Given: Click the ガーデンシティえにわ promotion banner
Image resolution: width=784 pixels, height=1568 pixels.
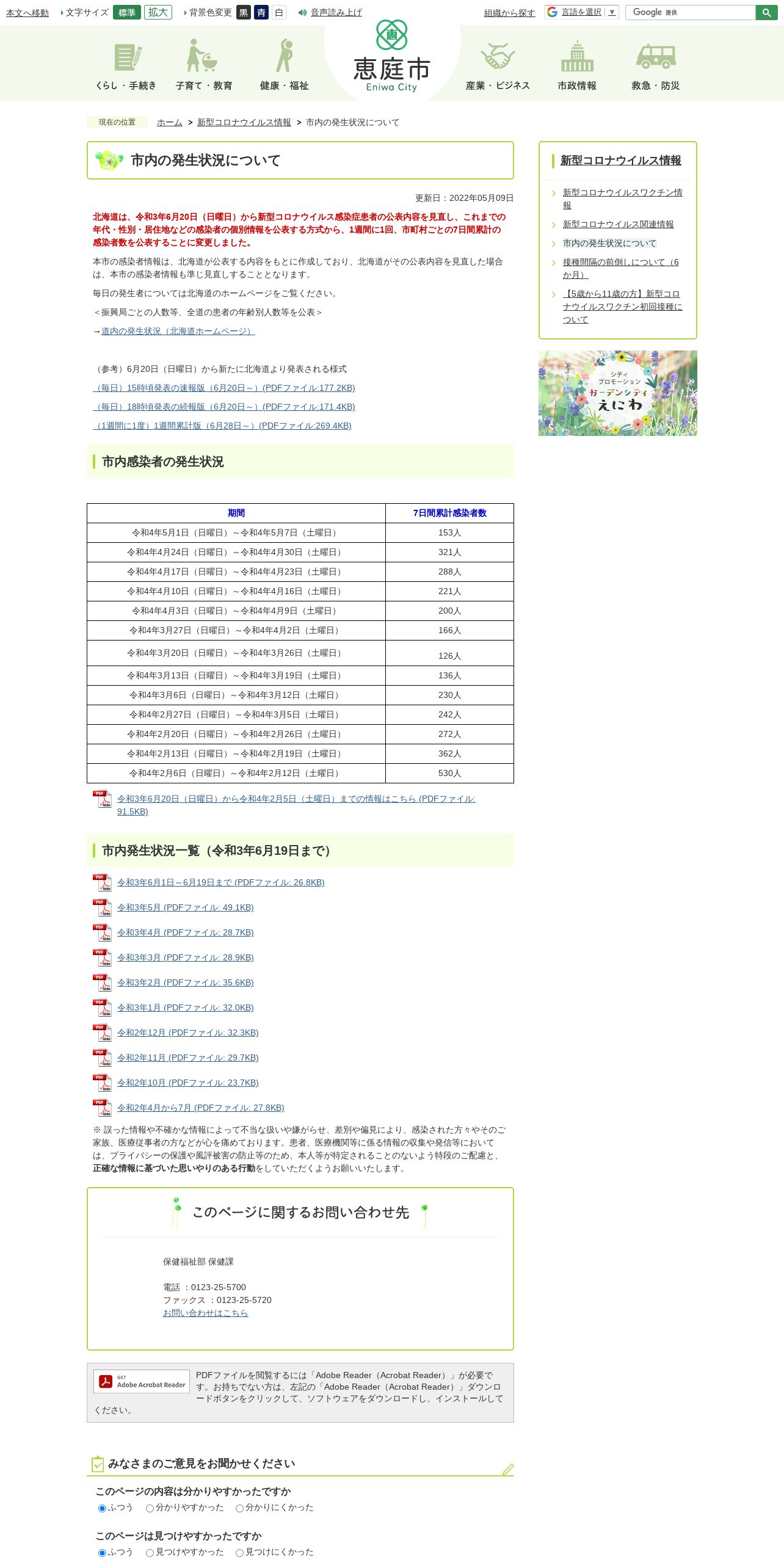Looking at the screenshot, I should pos(618,393).
